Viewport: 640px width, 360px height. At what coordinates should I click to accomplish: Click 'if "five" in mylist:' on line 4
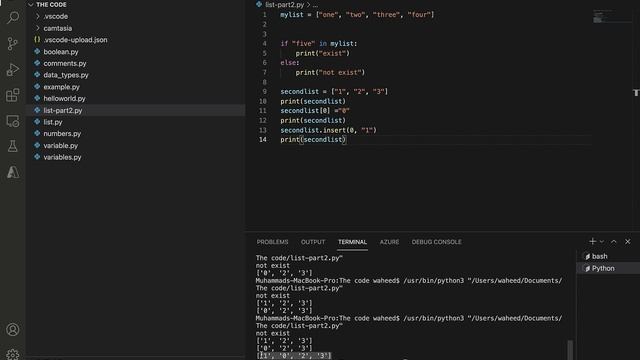coord(318,43)
